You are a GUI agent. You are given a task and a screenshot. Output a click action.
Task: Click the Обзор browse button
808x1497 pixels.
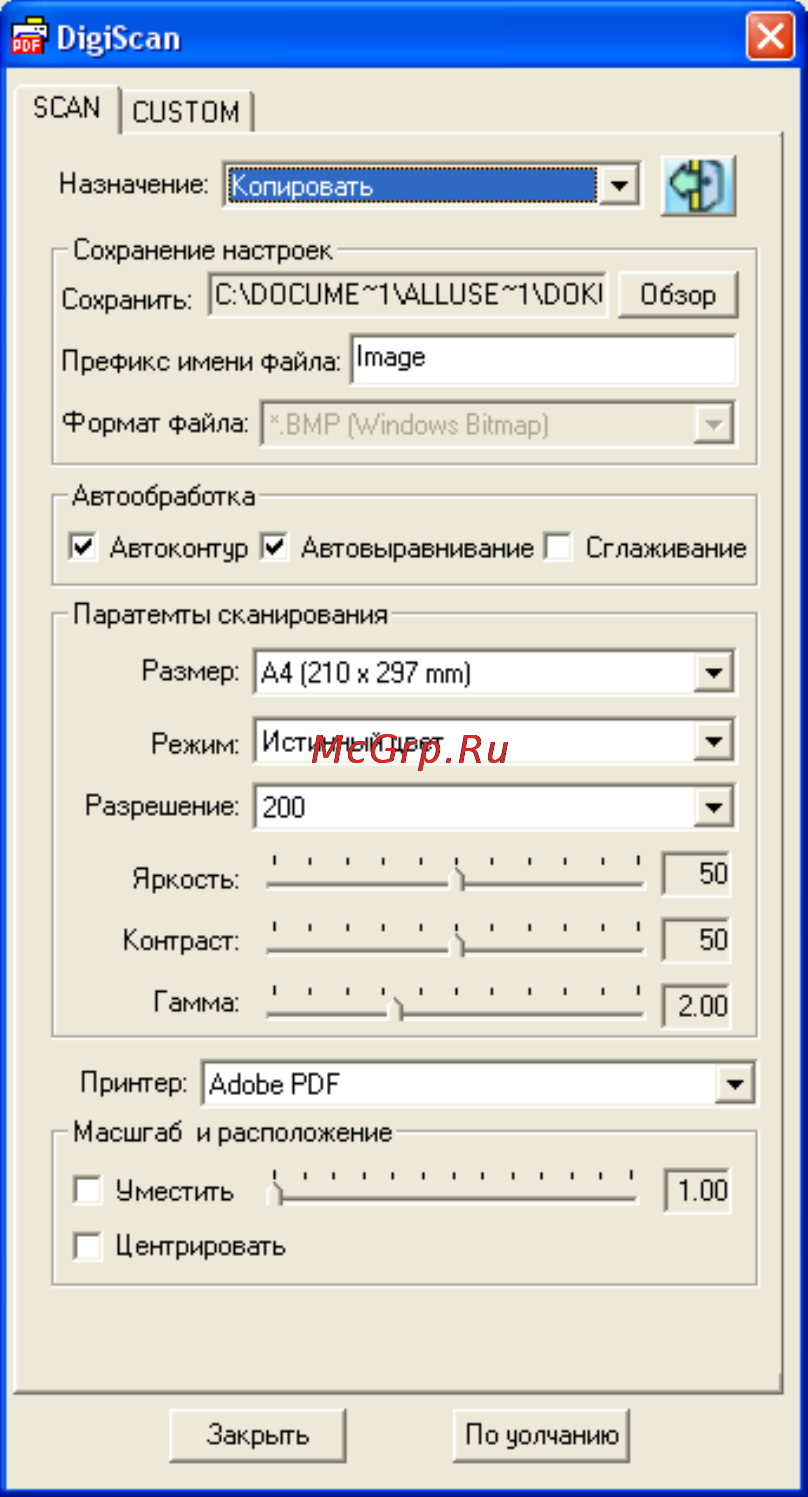(x=677, y=296)
